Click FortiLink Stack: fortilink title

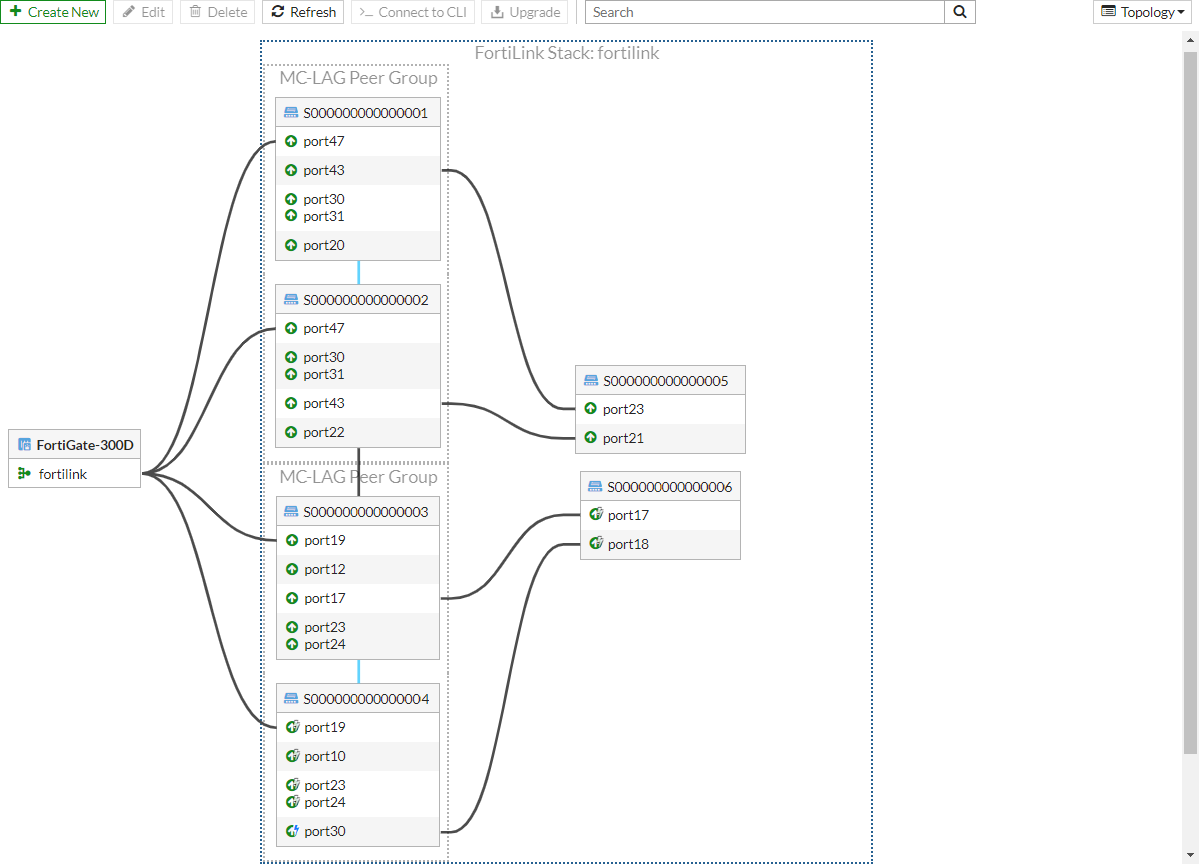pos(567,53)
